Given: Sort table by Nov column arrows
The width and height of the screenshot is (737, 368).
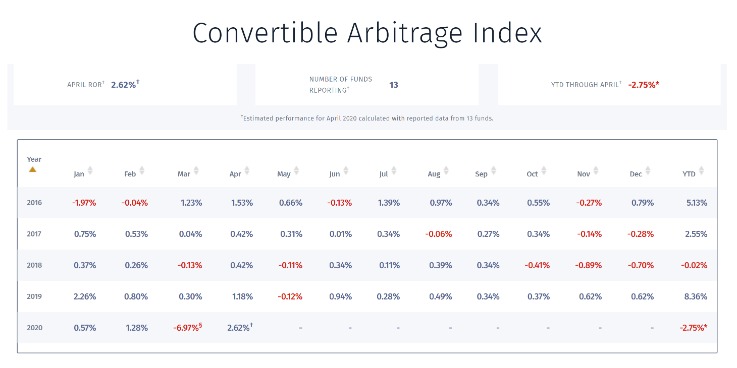Looking at the screenshot, I should (x=596, y=171).
